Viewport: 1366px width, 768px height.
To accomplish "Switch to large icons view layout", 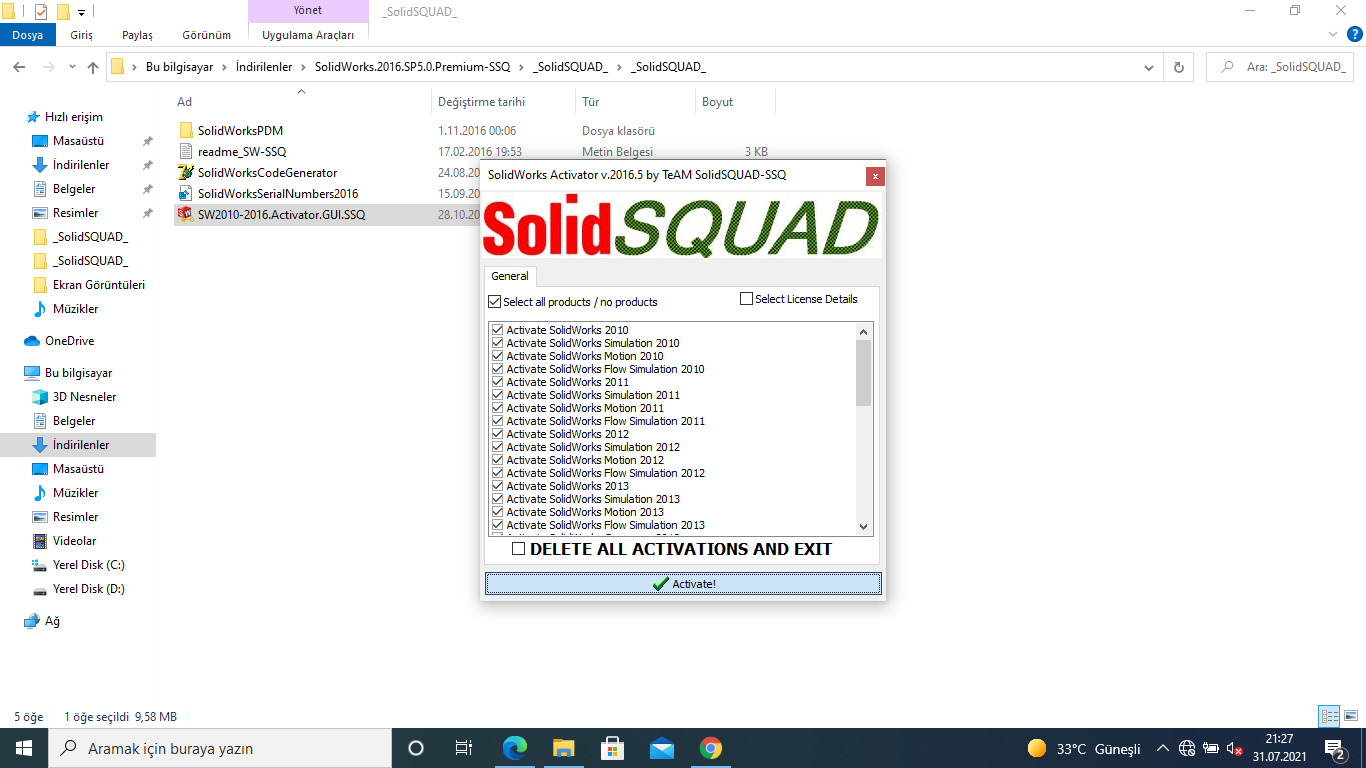I will click(1351, 716).
